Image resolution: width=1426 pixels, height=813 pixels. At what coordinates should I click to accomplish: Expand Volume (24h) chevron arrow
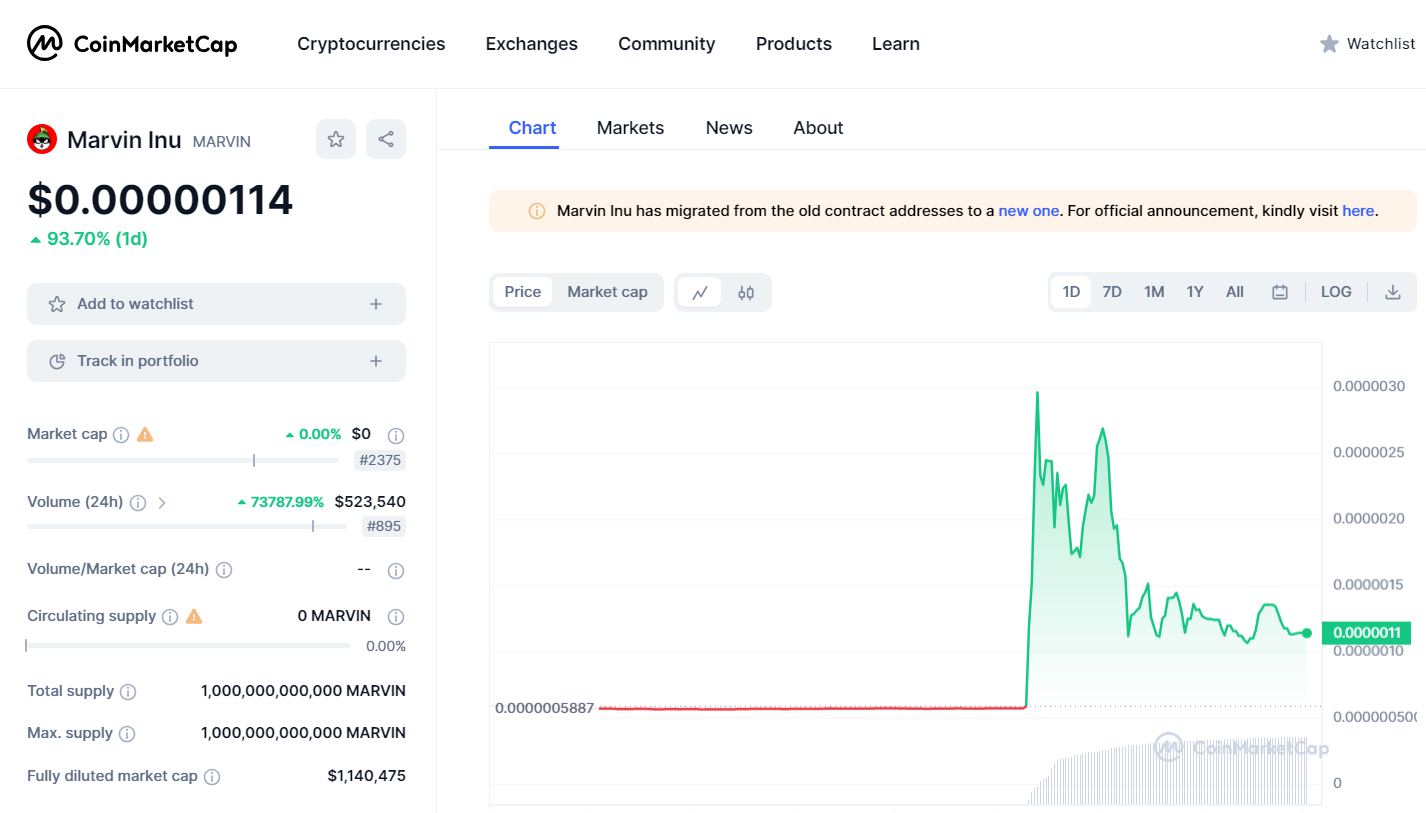click(x=162, y=503)
